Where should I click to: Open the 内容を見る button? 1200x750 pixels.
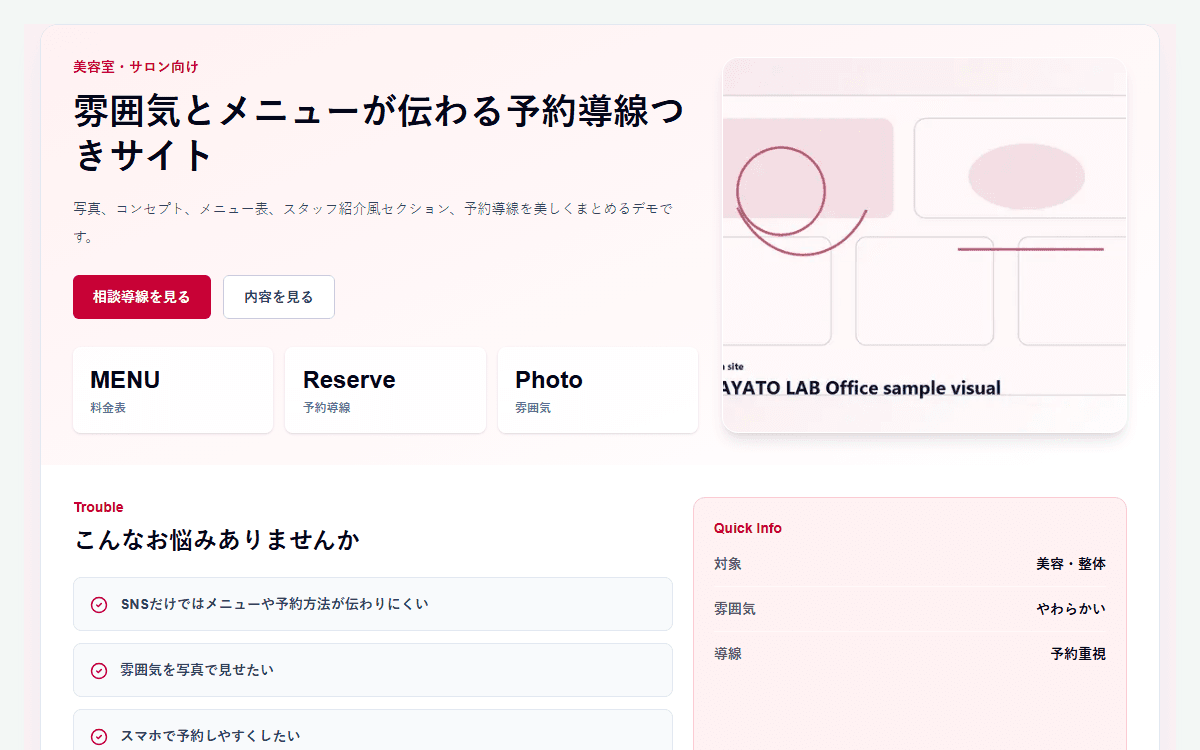[x=279, y=297]
